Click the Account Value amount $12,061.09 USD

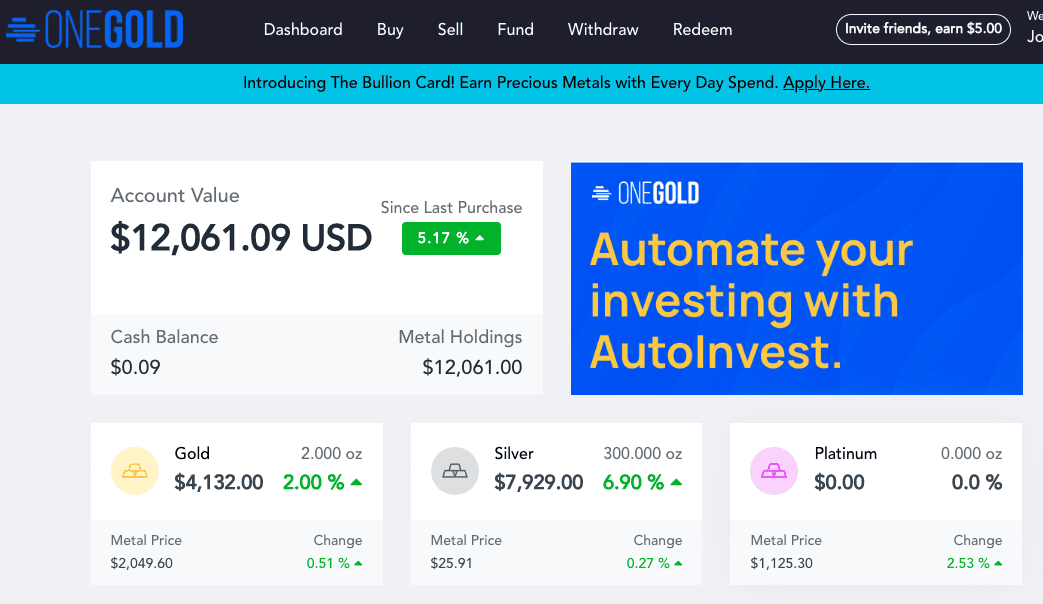(241, 237)
